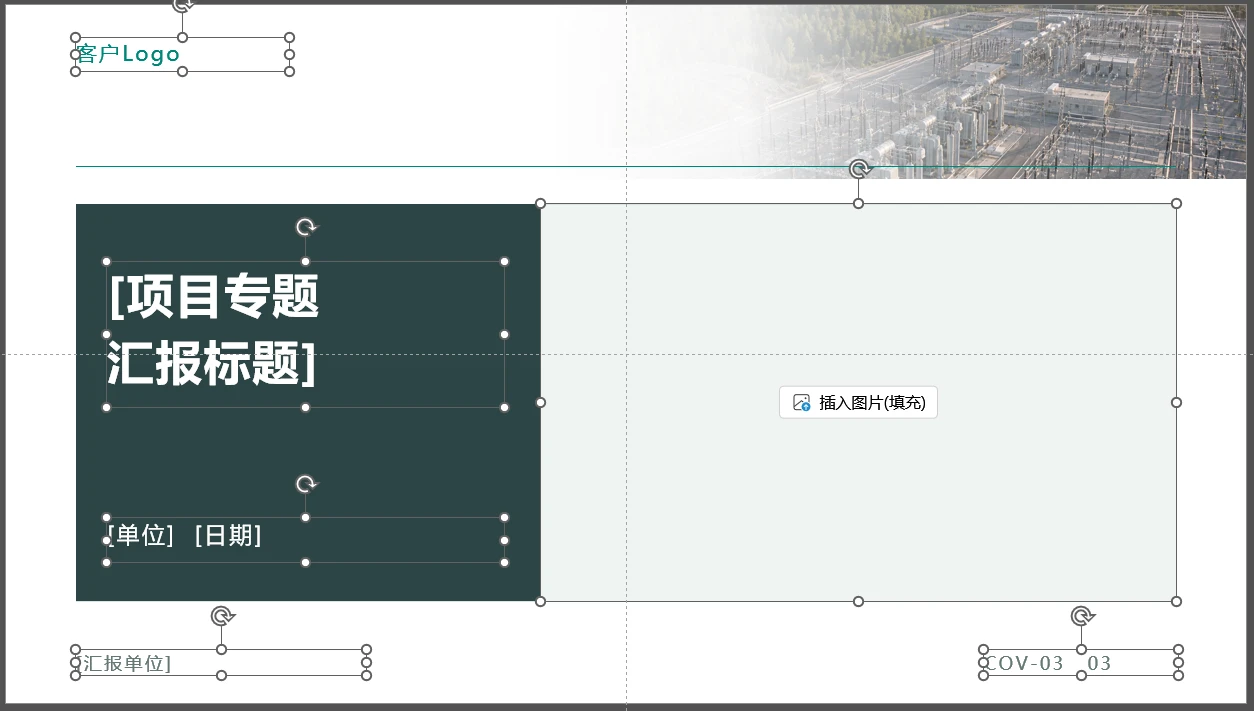
Task: Click the rotate handle above the picture placeholder
Action: (x=858, y=169)
